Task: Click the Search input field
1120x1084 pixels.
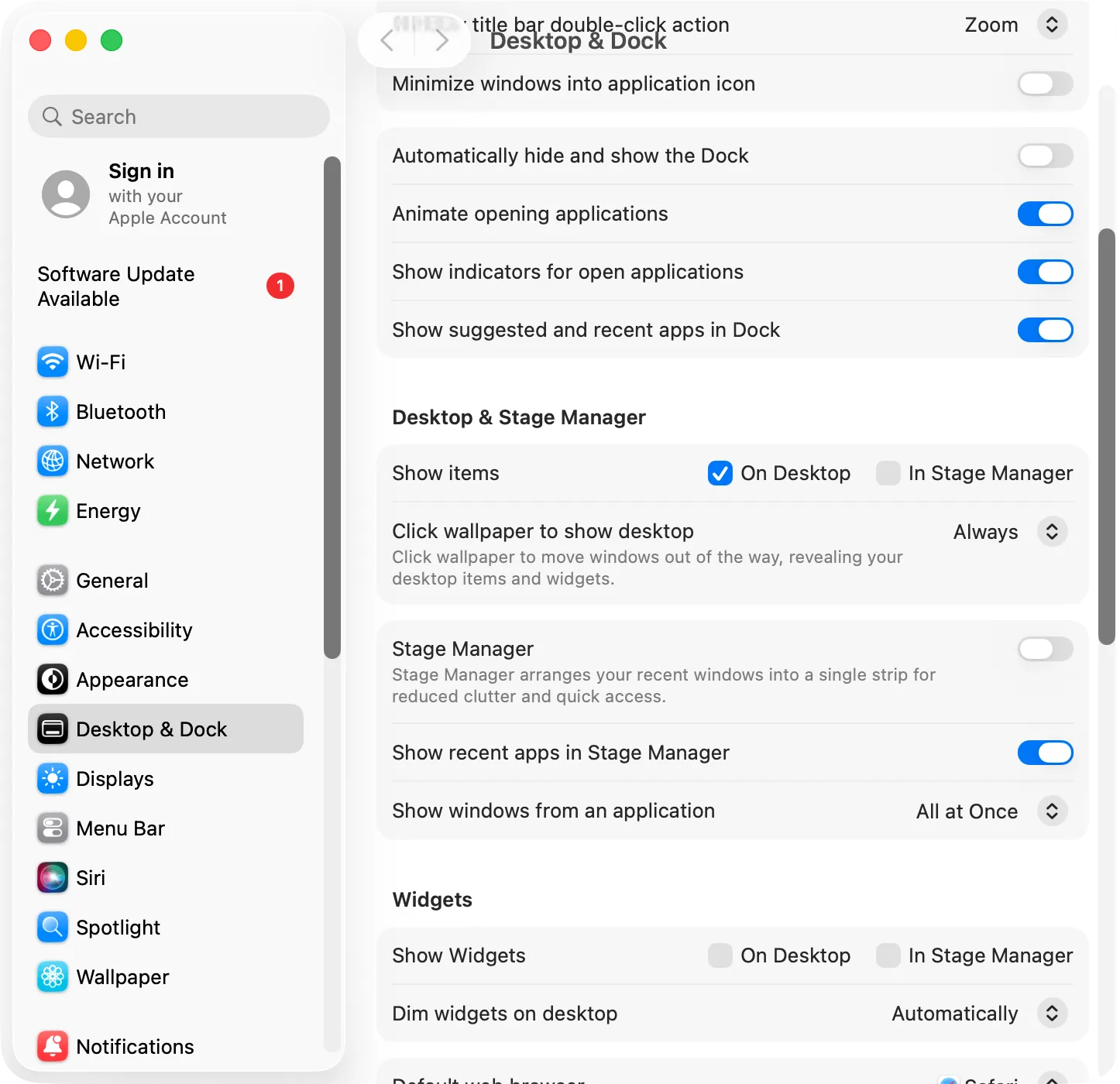Action: pyautogui.click(x=179, y=116)
